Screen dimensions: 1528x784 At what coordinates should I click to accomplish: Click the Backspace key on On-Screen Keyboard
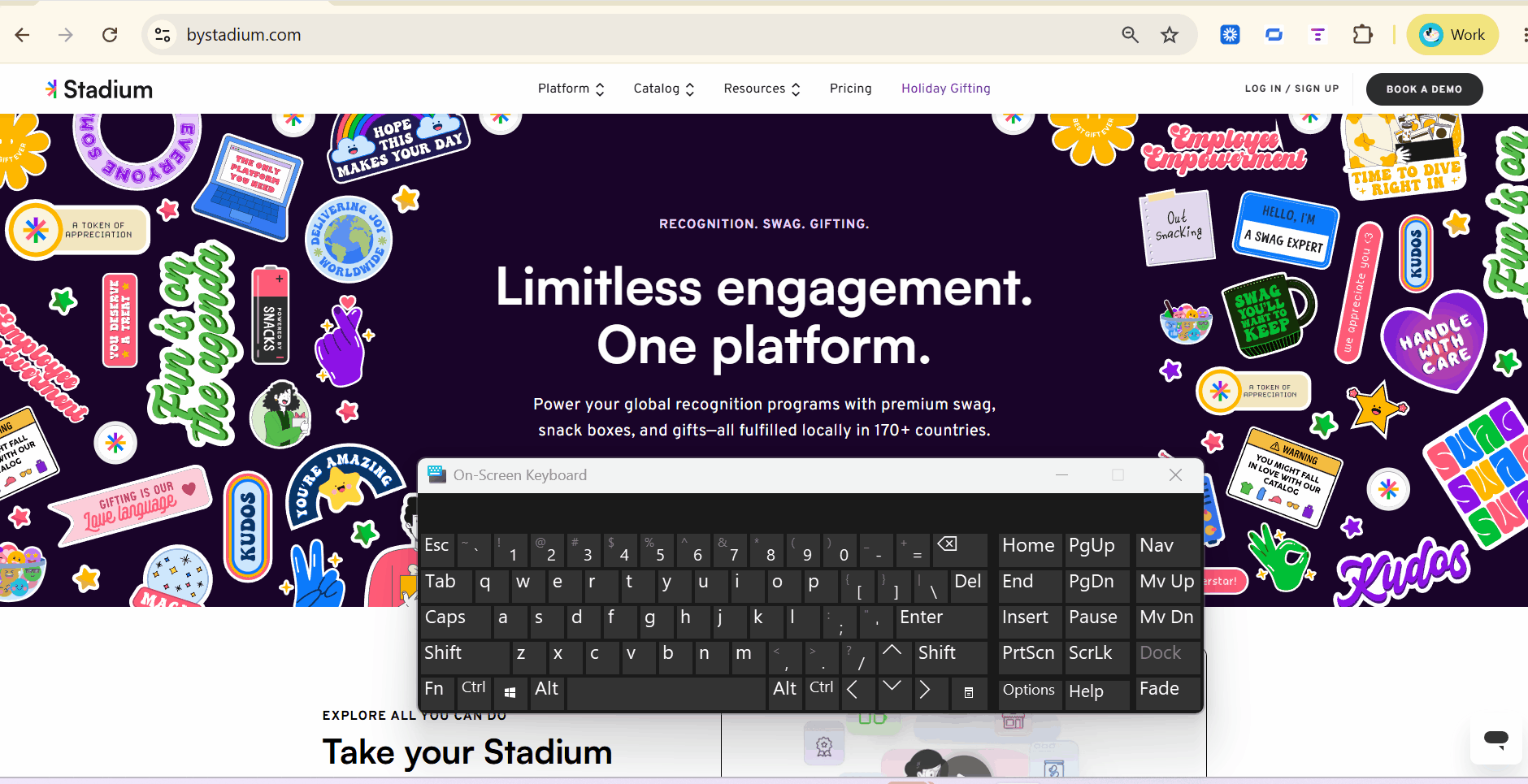960,550
